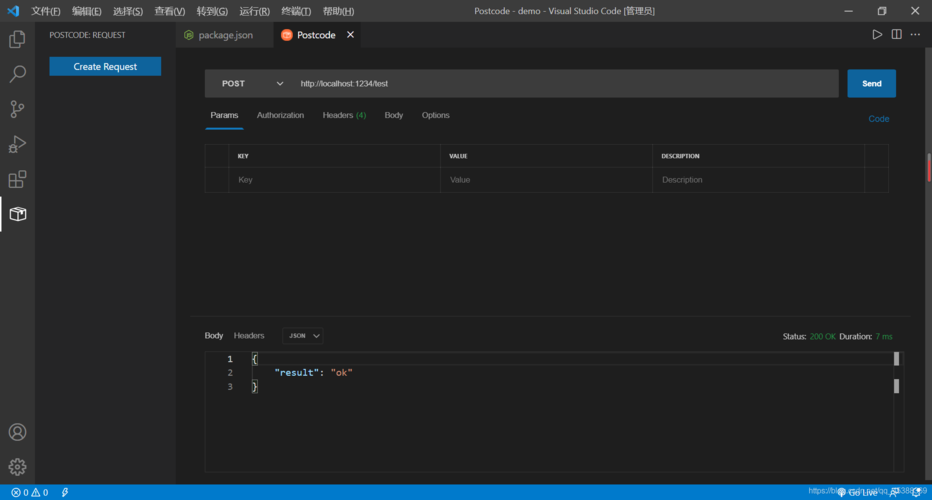Switch to the Postcode tab
932x500 pixels.
(316, 35)
